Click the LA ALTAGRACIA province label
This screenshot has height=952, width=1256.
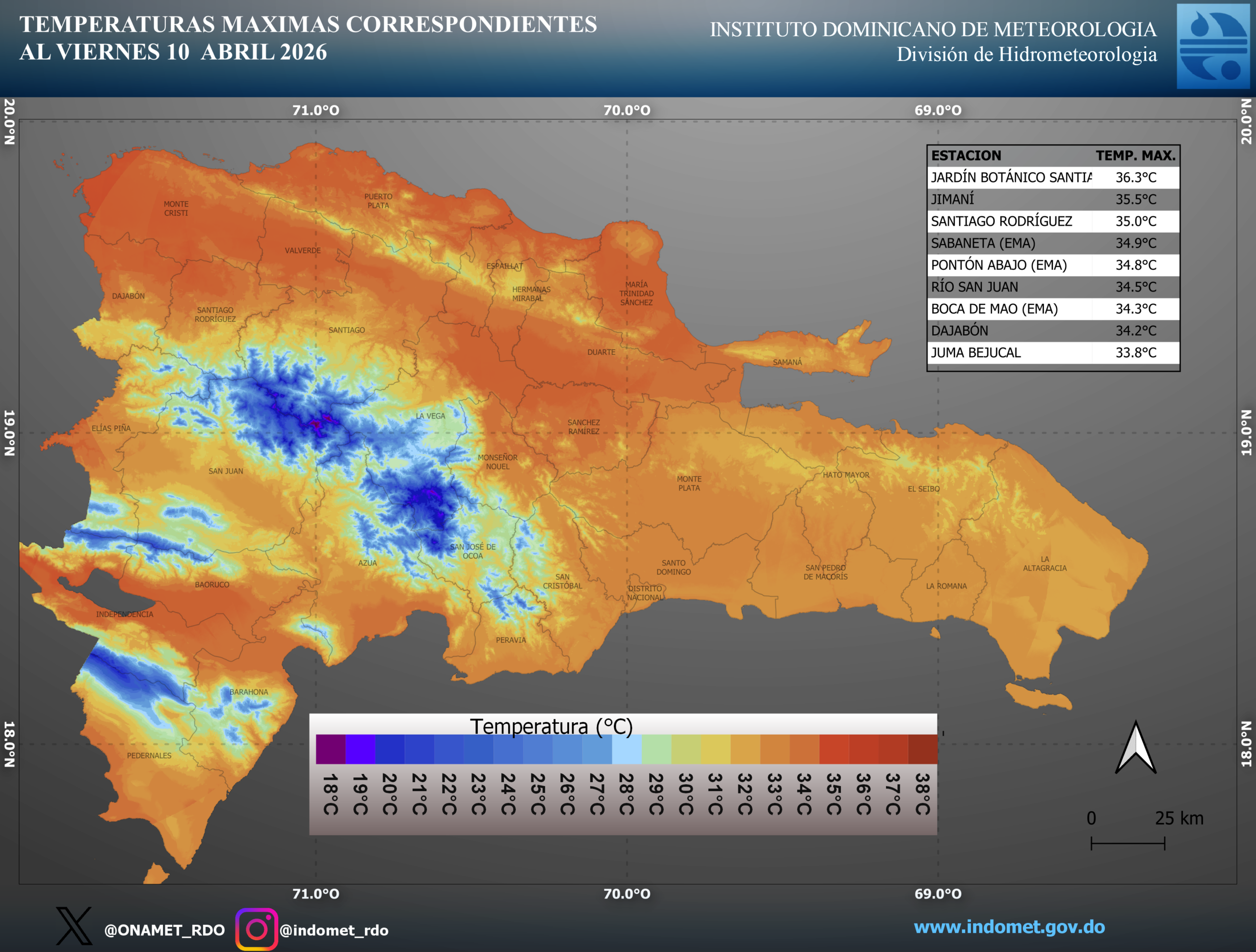1045,563
